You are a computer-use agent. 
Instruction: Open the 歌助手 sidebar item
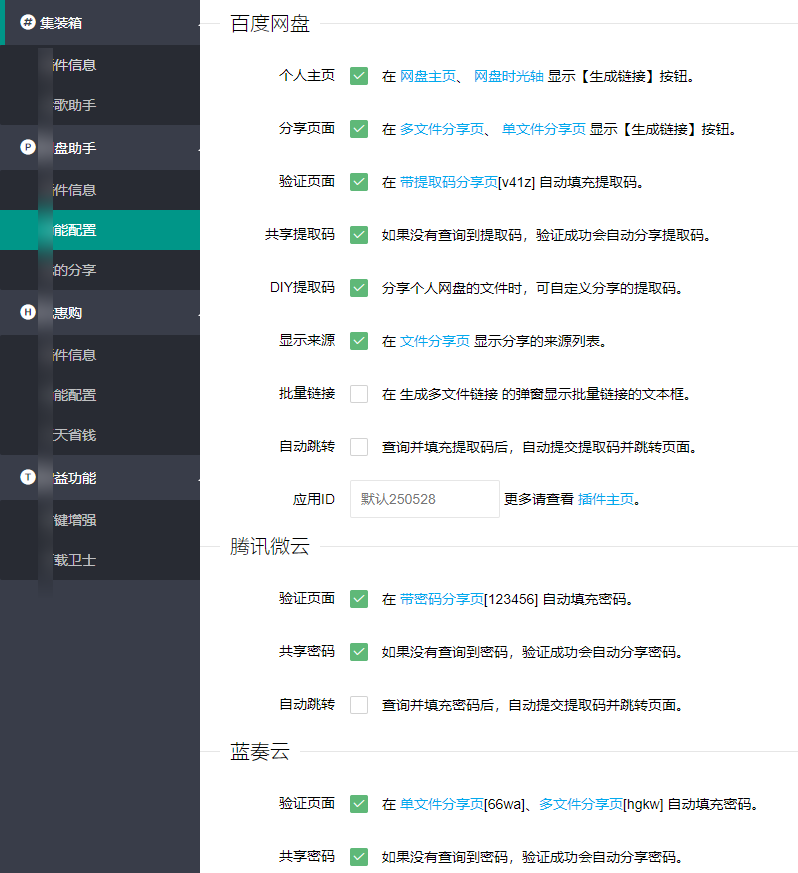(100, 105)
